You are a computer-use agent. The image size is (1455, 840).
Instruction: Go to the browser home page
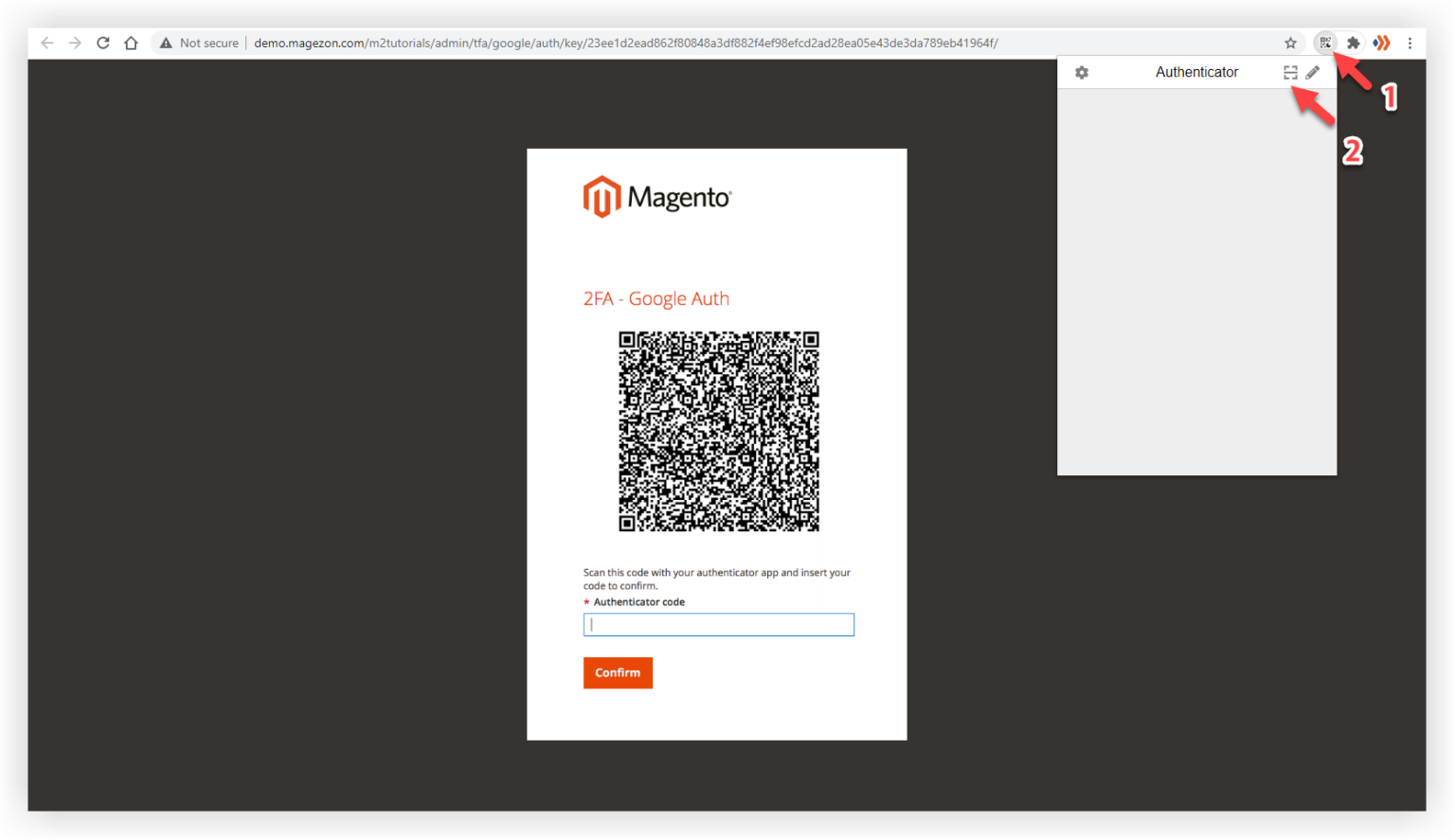131,43
